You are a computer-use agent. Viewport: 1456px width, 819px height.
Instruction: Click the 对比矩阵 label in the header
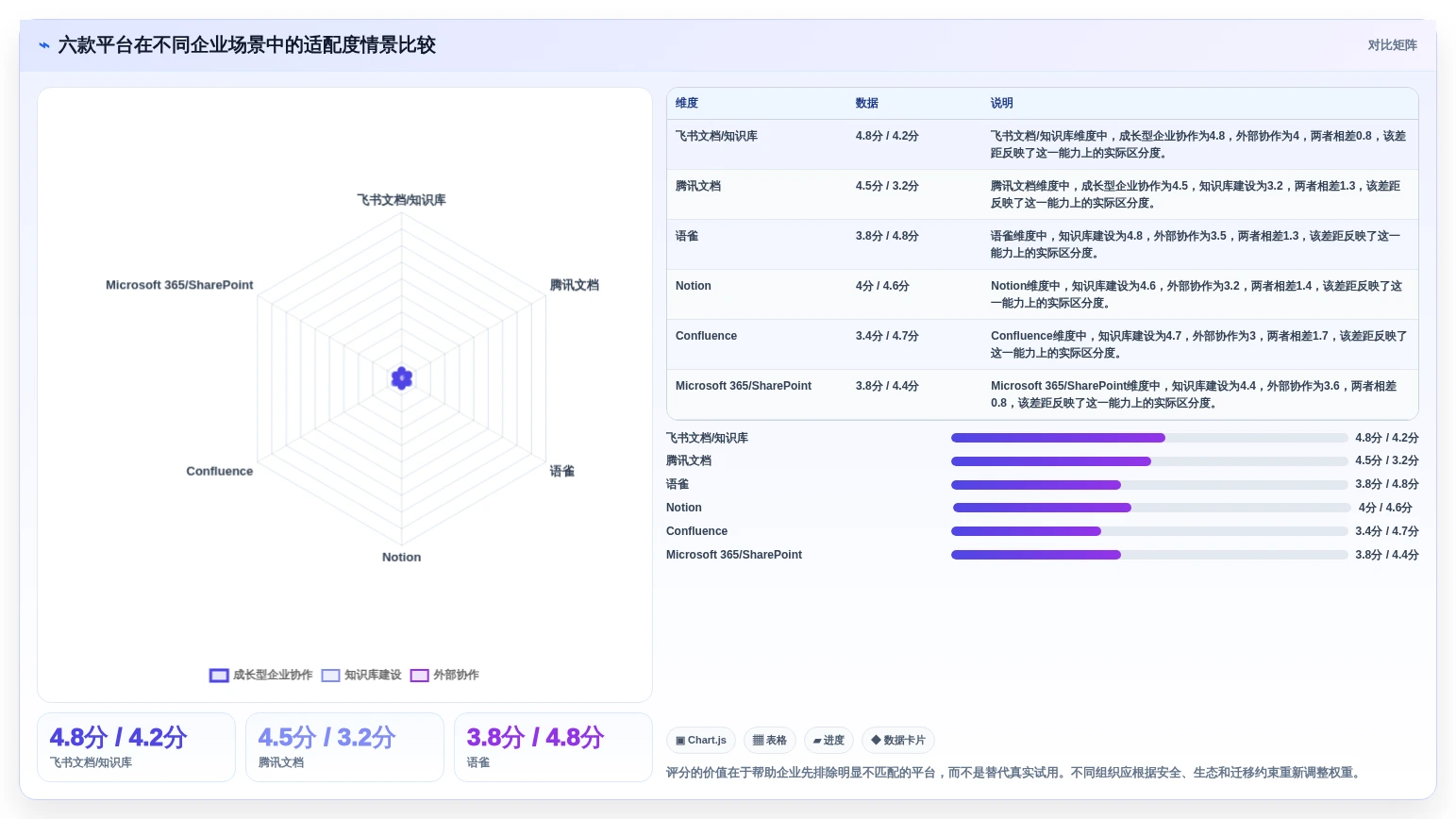pos(1392,45)
